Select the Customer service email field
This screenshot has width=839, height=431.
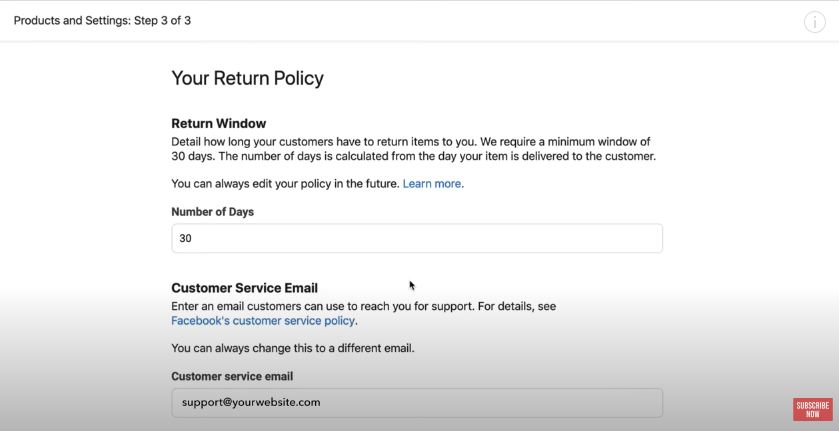click(417, 403)
